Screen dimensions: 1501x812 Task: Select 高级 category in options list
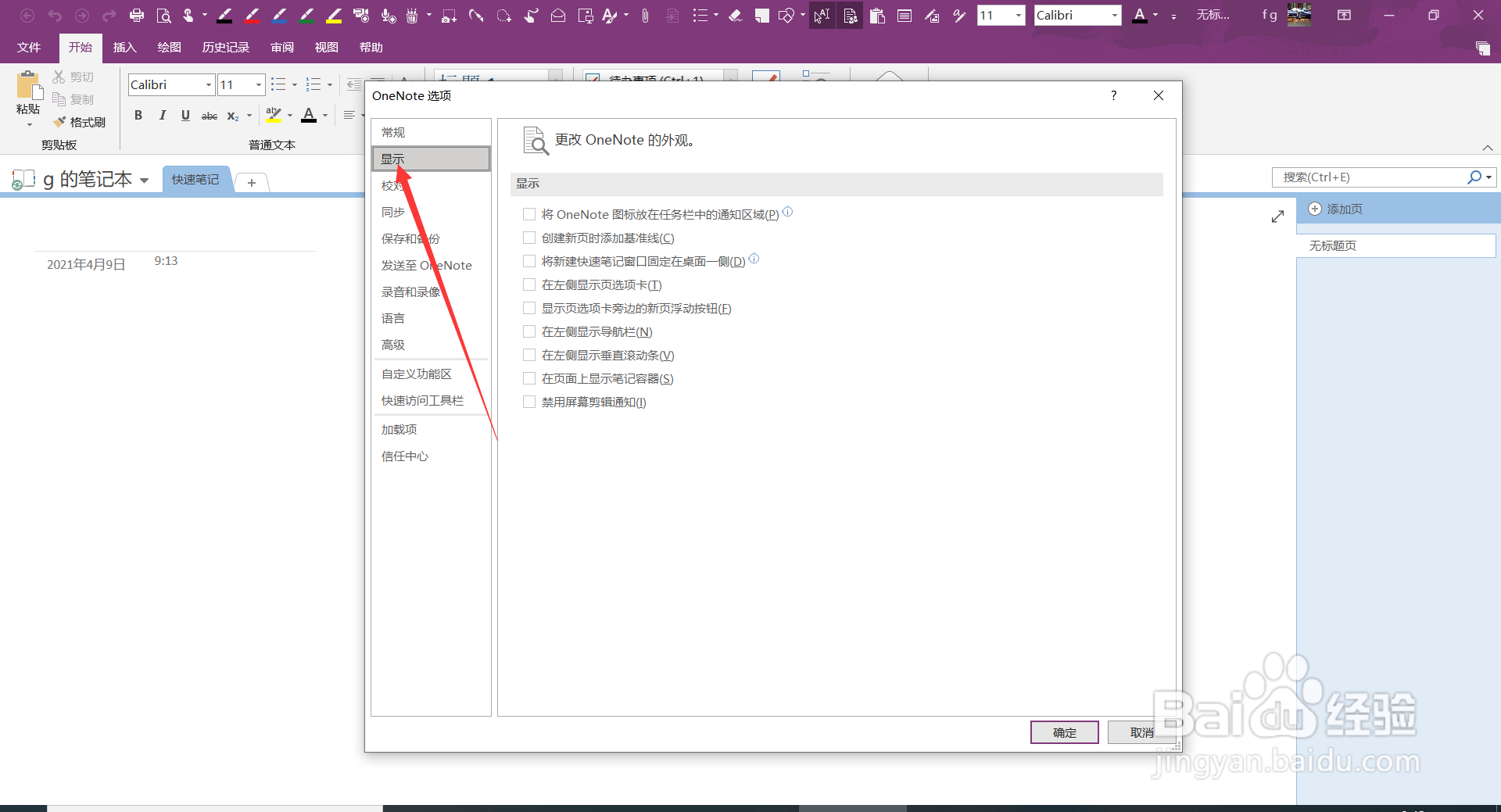pyautogui.click(x=431, y=345)
